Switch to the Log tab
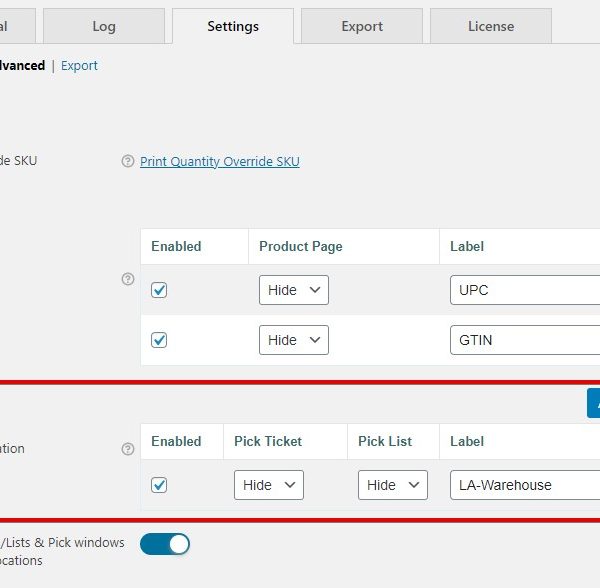The width and height of the screenshot is (600, 588). click(x=104, y=26)
